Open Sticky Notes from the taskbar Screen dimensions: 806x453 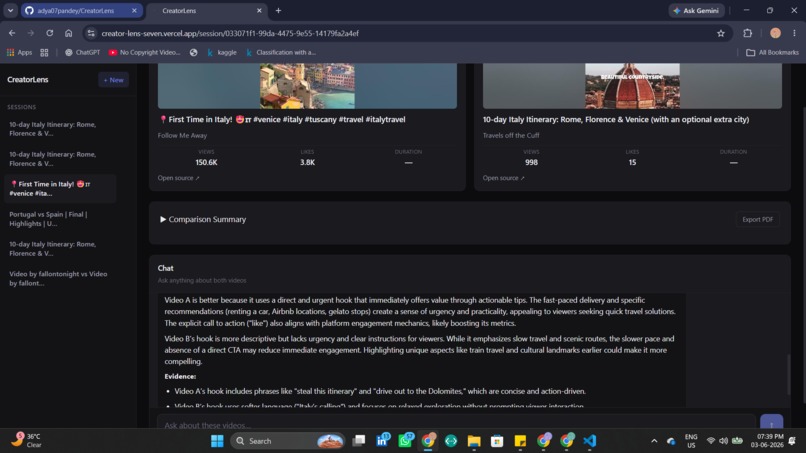click(520, 441)
